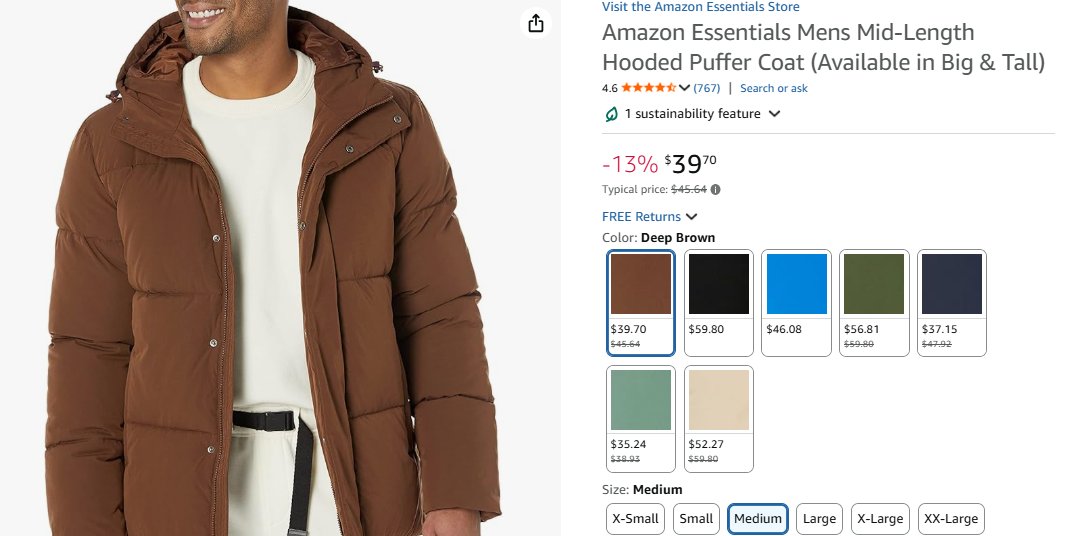Screen dimensions: 1084x536
Task: Expand the sustainability feature dropdown
Action: (x=773, y=114)
